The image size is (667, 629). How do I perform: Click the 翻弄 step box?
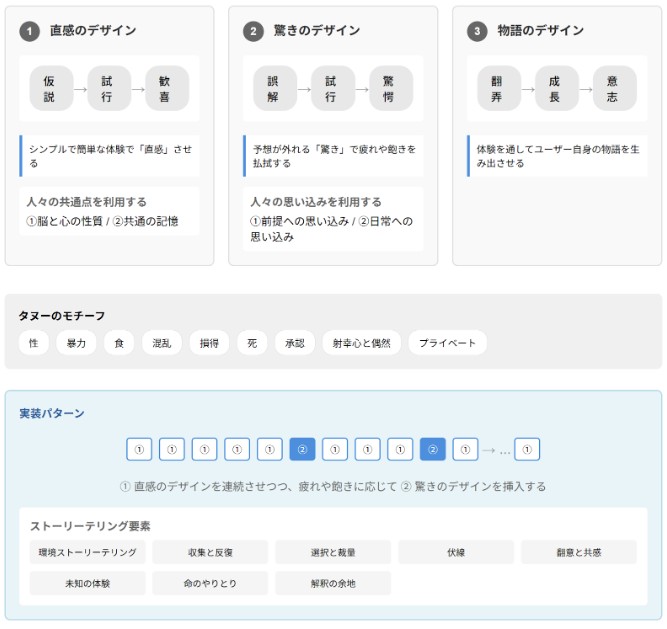[x=497, y=89]
